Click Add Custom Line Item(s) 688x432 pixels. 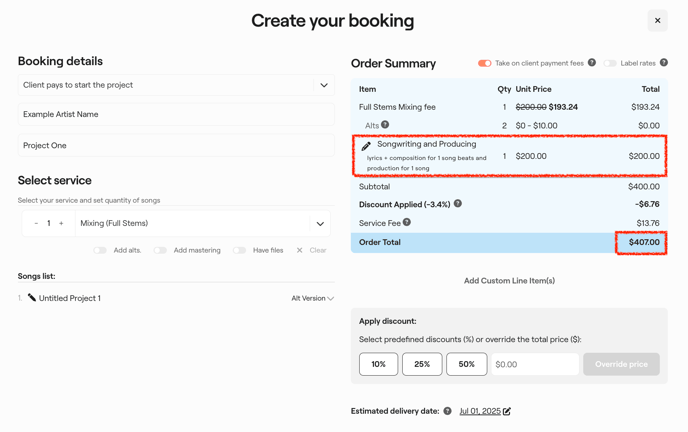tap(509, 281)
